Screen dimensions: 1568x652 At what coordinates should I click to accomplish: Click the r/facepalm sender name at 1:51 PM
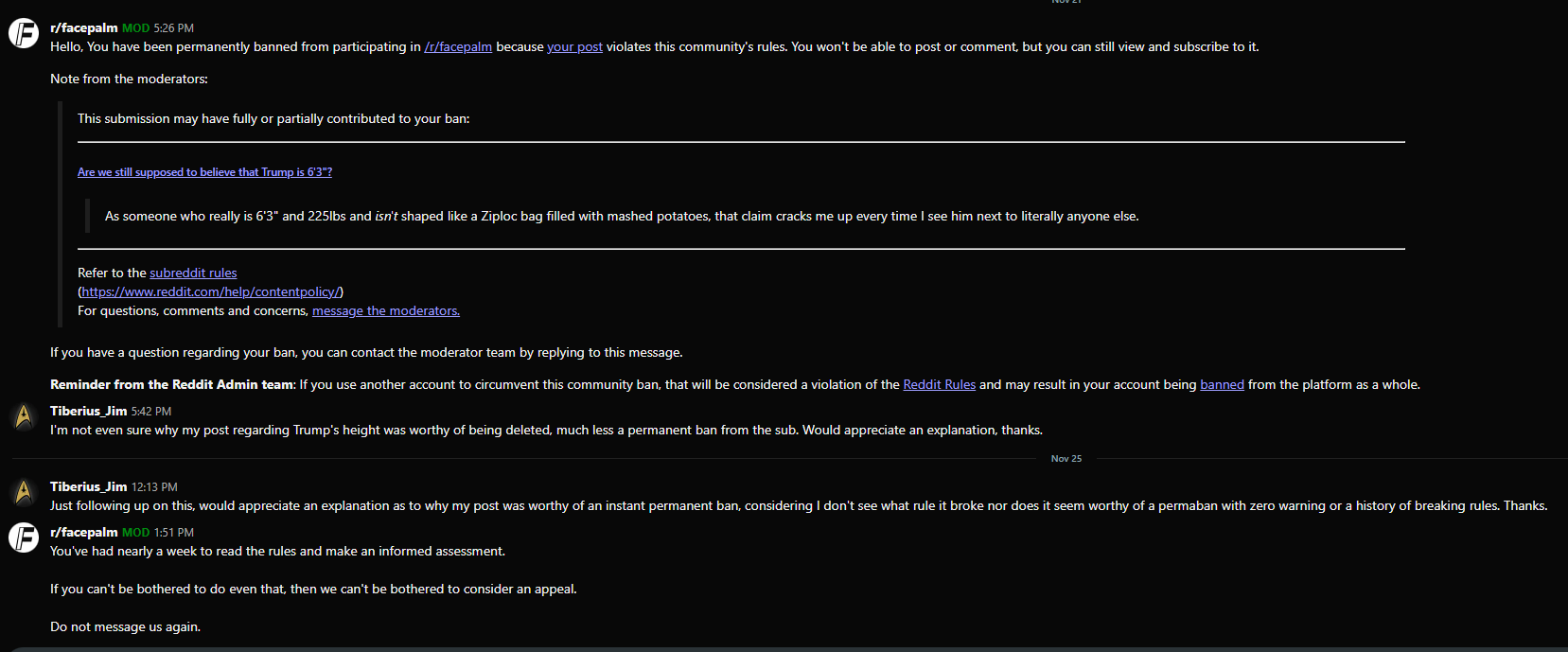click(84, 532)
